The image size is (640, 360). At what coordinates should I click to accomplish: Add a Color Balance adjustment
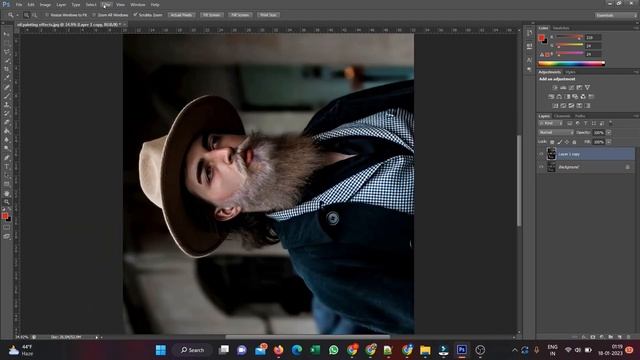coord(559,97)
